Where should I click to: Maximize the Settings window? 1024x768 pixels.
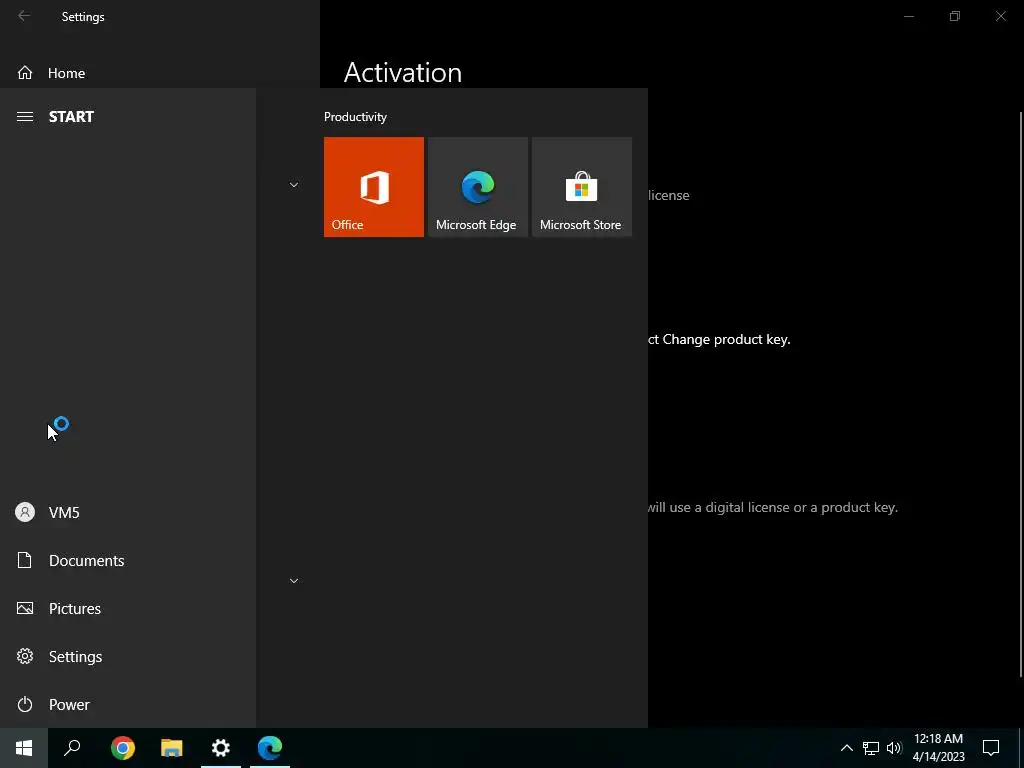pyautogui.click(x=955, y=16)
